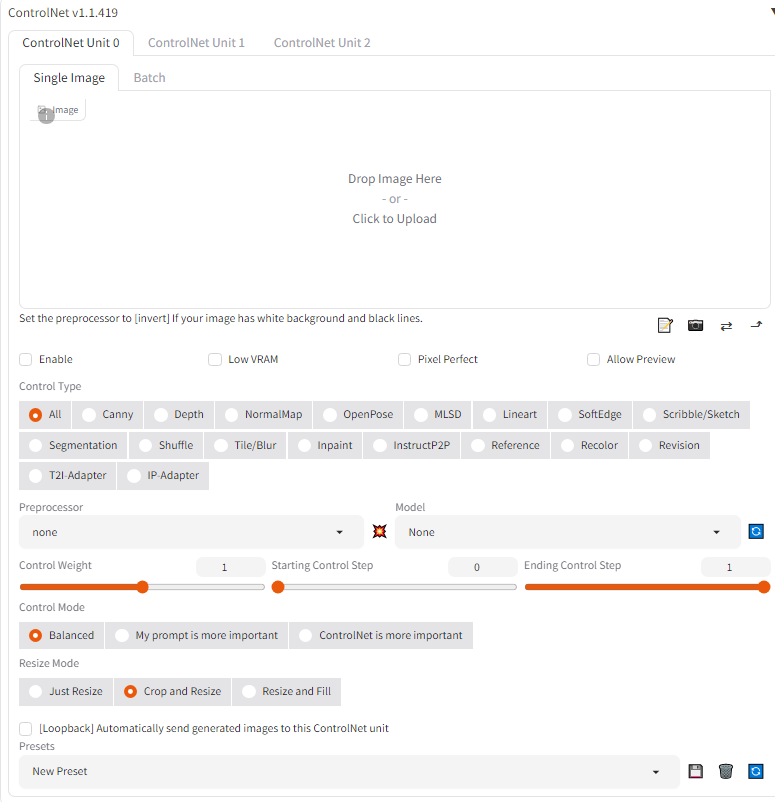Select the Single Image tab
The width and height of the screenshot is (775, 802).
(69, 78)
